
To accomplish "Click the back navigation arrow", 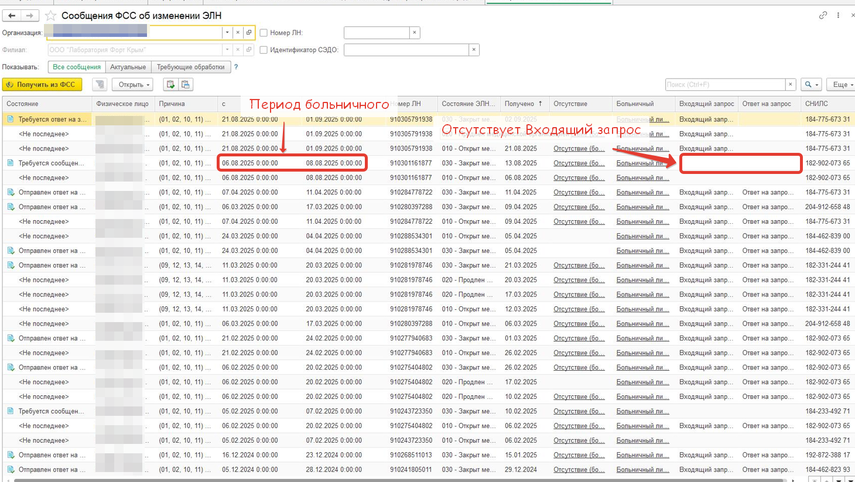I will [x=12, y=16].
